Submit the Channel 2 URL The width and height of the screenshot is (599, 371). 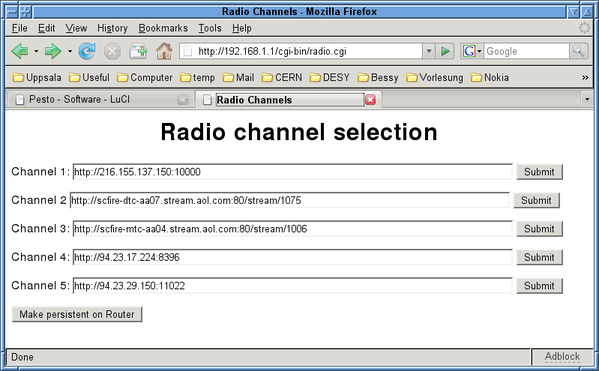[536, 200]
